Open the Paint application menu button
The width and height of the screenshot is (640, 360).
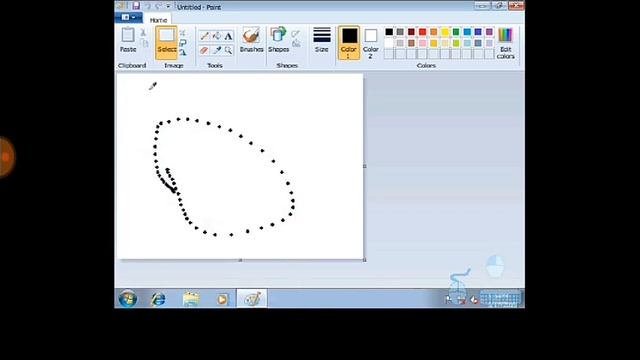coord(129,18)
